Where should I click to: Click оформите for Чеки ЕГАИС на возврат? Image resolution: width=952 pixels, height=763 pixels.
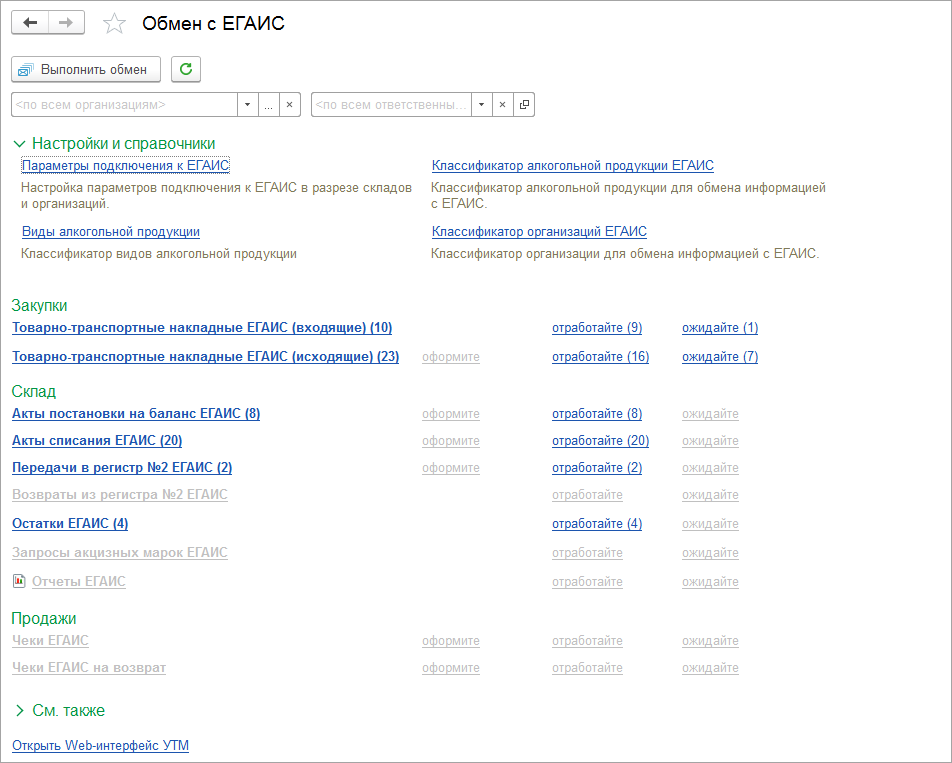click(x=450, y=668)
